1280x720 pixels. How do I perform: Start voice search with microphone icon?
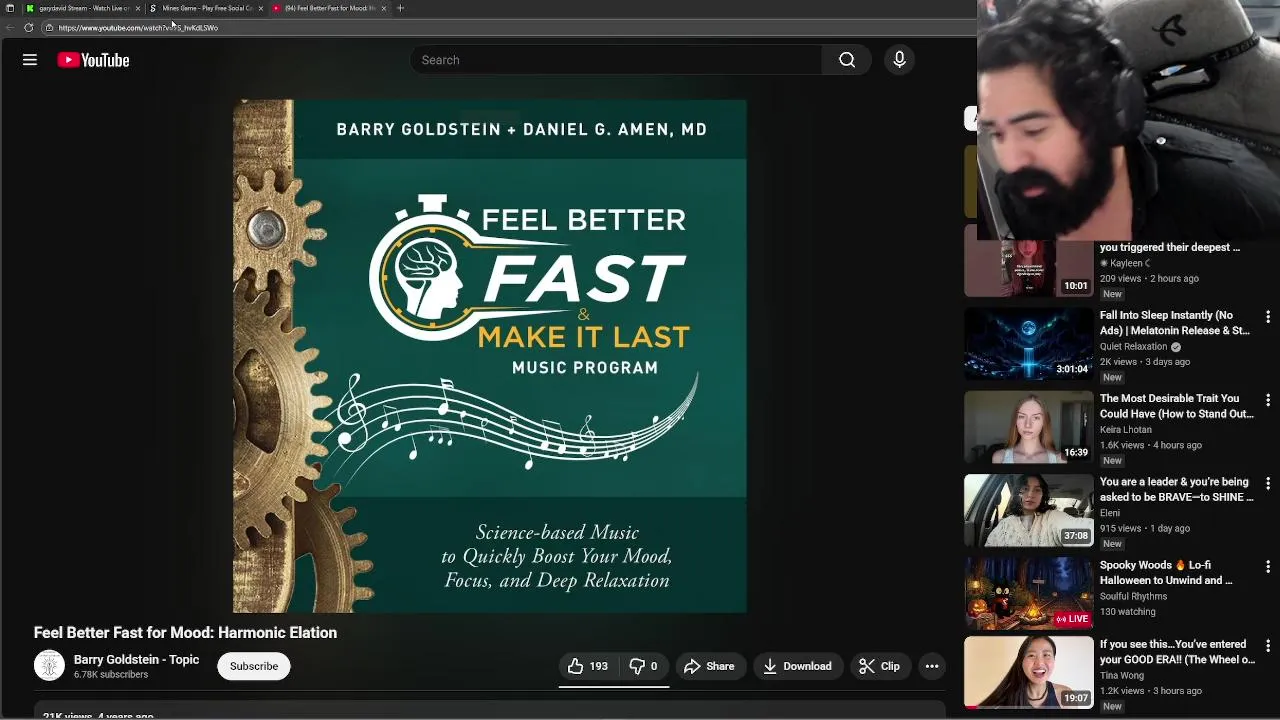(899, 60)
